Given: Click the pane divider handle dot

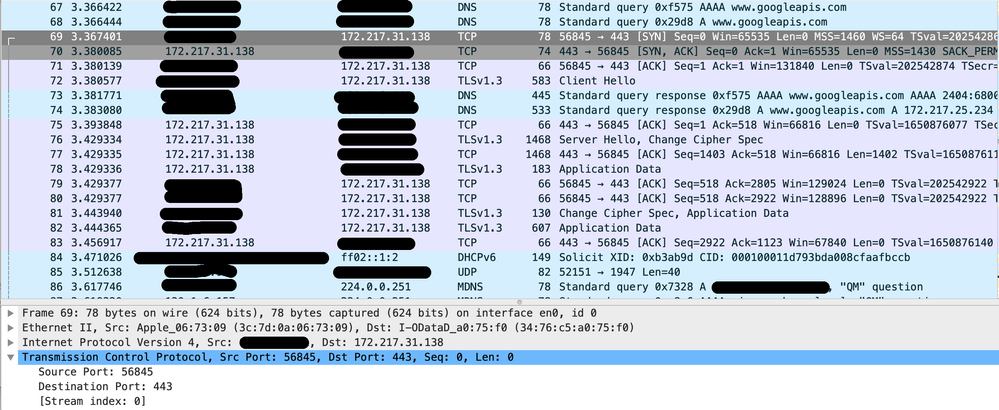Looking at the screenshot, I should click(x=519, y=302).
